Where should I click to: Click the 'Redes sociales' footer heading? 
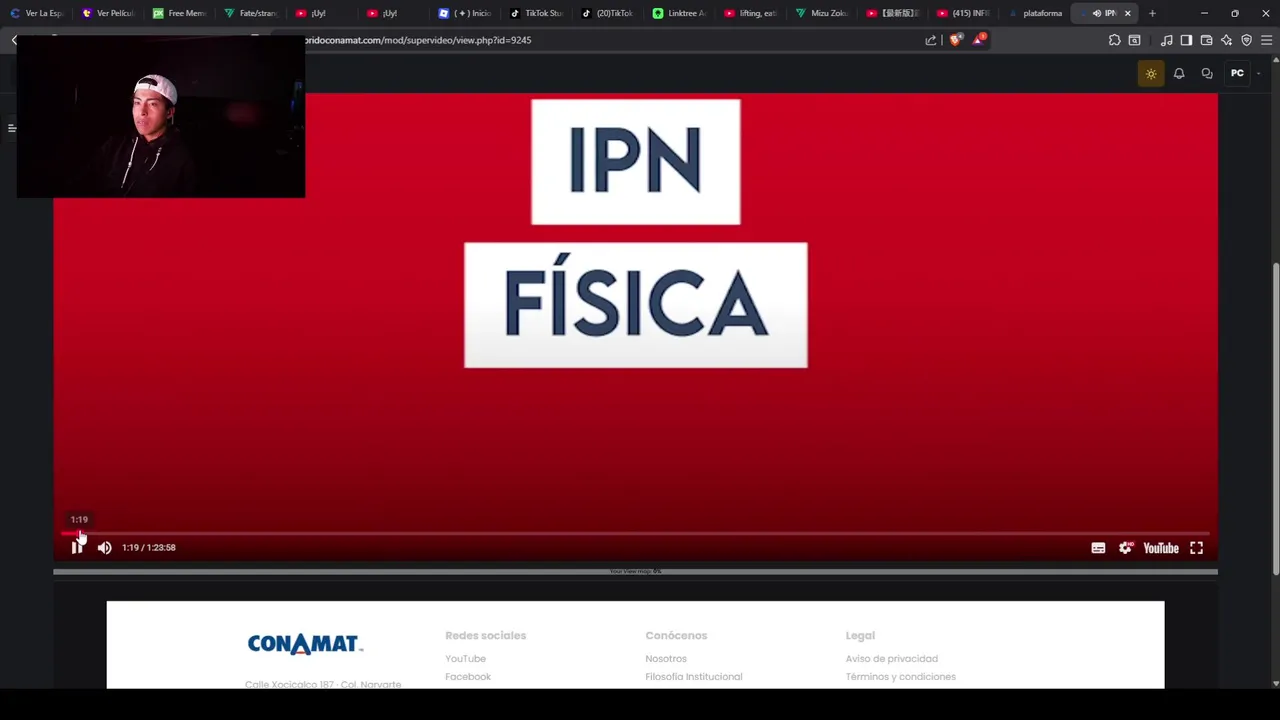485,636
